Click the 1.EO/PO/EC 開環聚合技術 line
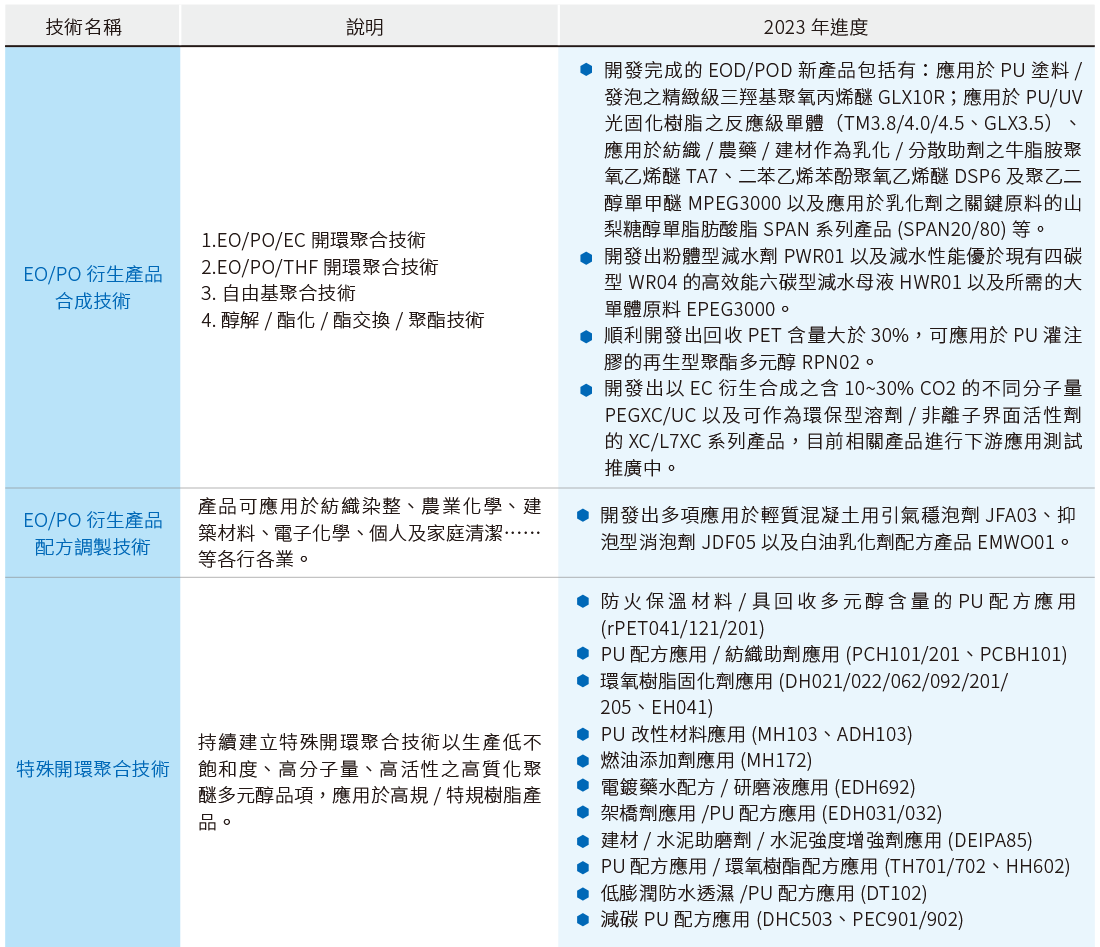The height and width of the screenshot is (947, 1100). point(313,241)
